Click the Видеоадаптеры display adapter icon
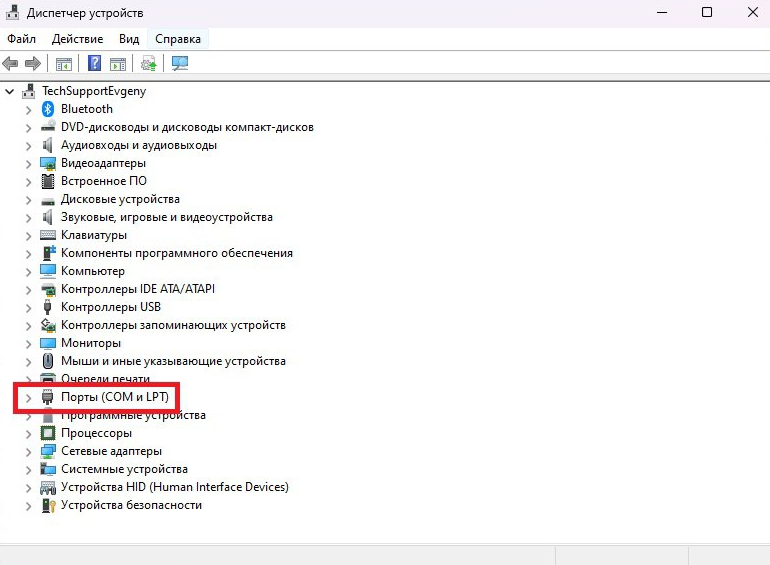Viewport: 770px width, 565px height. 48,163
